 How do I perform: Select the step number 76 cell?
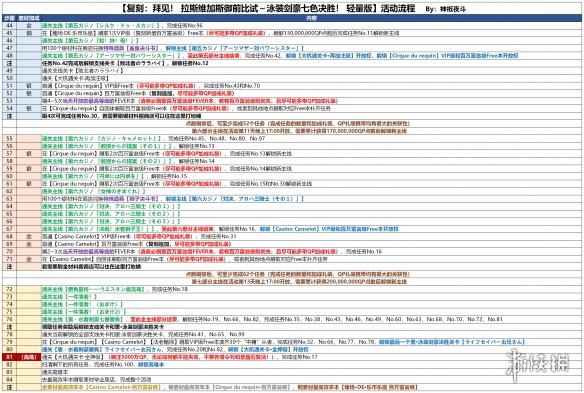point(9,319)
